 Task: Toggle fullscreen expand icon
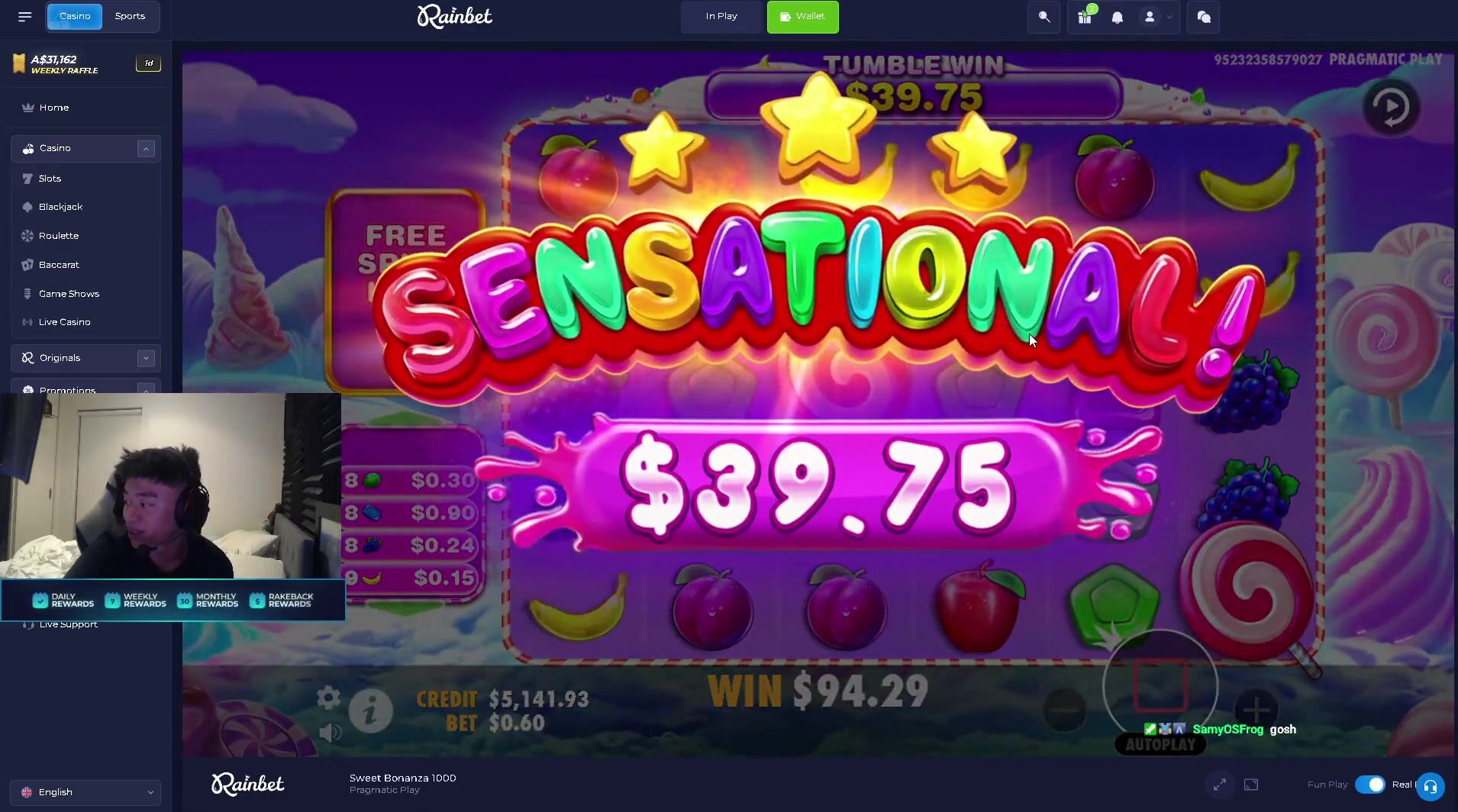pos(1220,785)
